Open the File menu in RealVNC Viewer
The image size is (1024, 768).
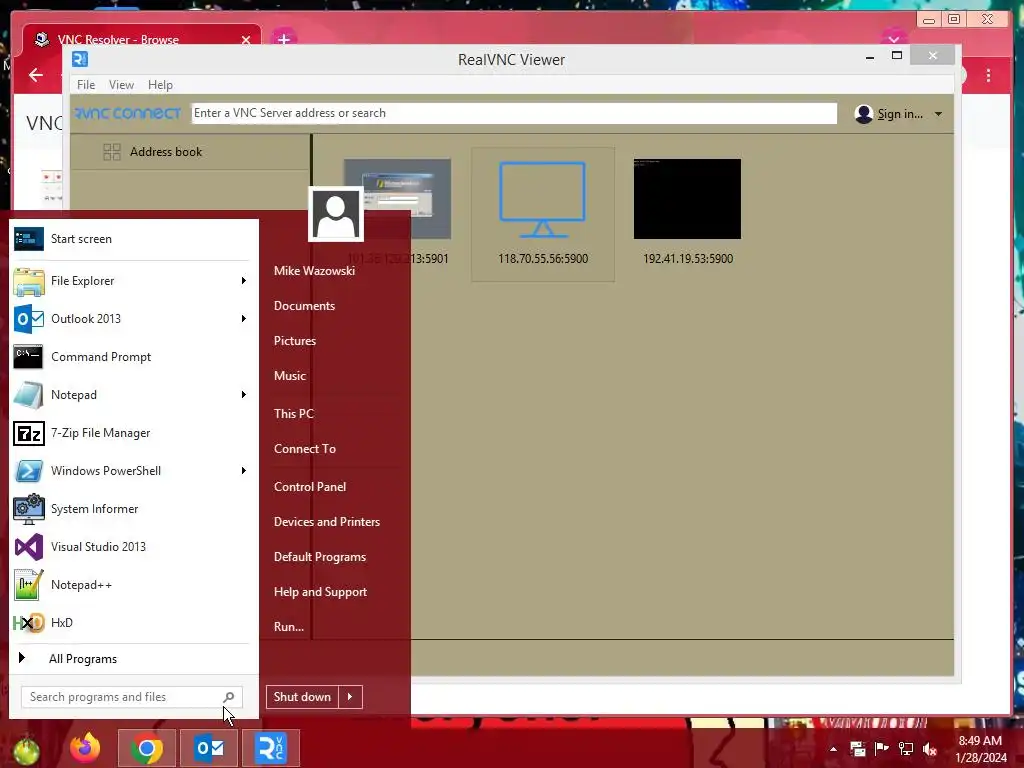point(86,85)
